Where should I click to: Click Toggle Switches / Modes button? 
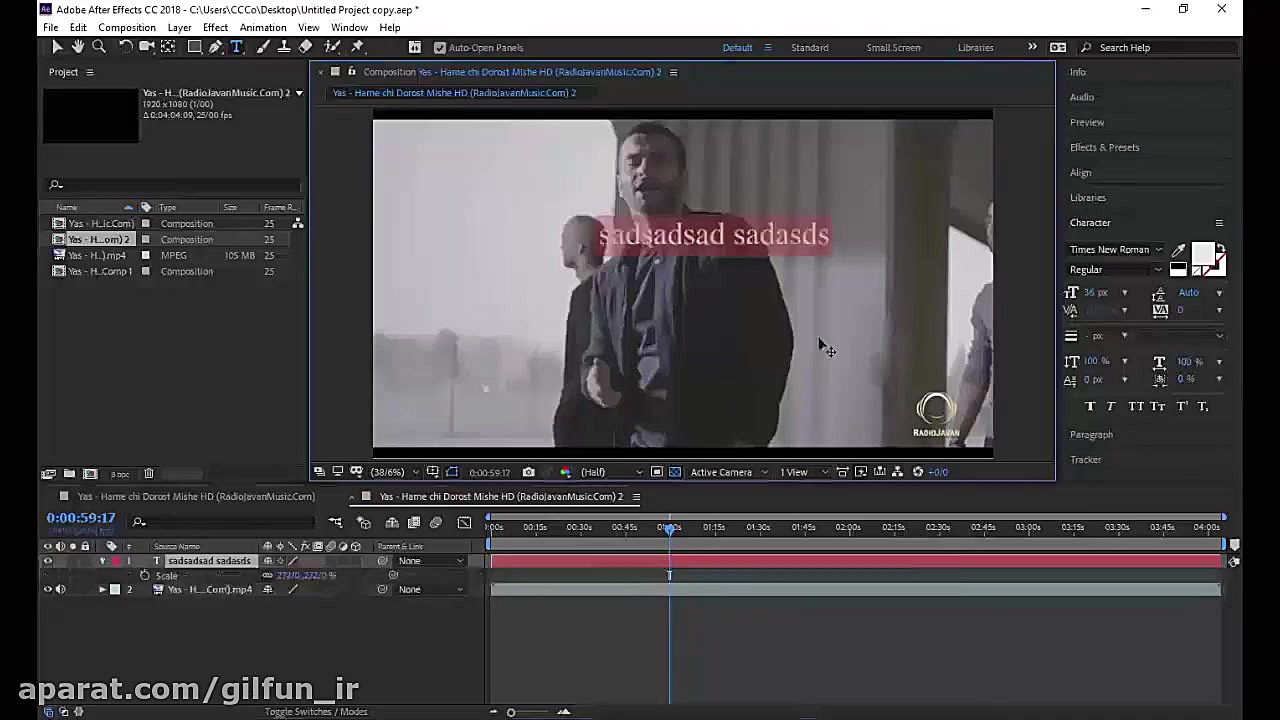pos(316,712)
